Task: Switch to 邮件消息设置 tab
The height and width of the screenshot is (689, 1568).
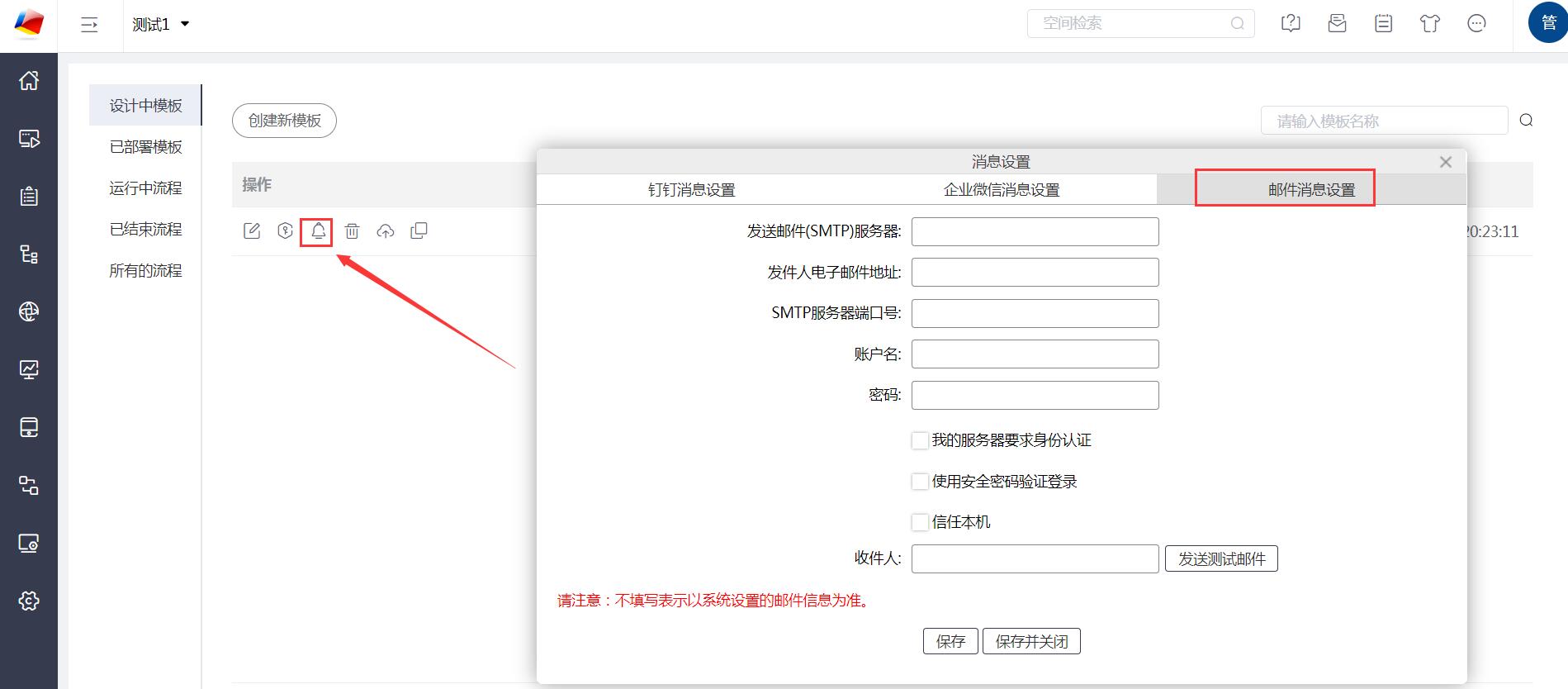Action: click(x=1311, y=189)
